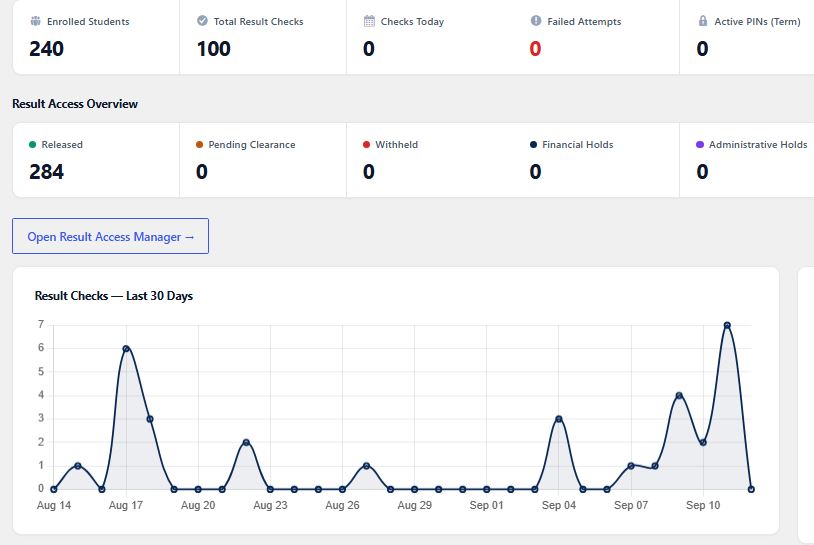
Task: Click the Aug 14 x-axis label
Action: coord(54,505)
